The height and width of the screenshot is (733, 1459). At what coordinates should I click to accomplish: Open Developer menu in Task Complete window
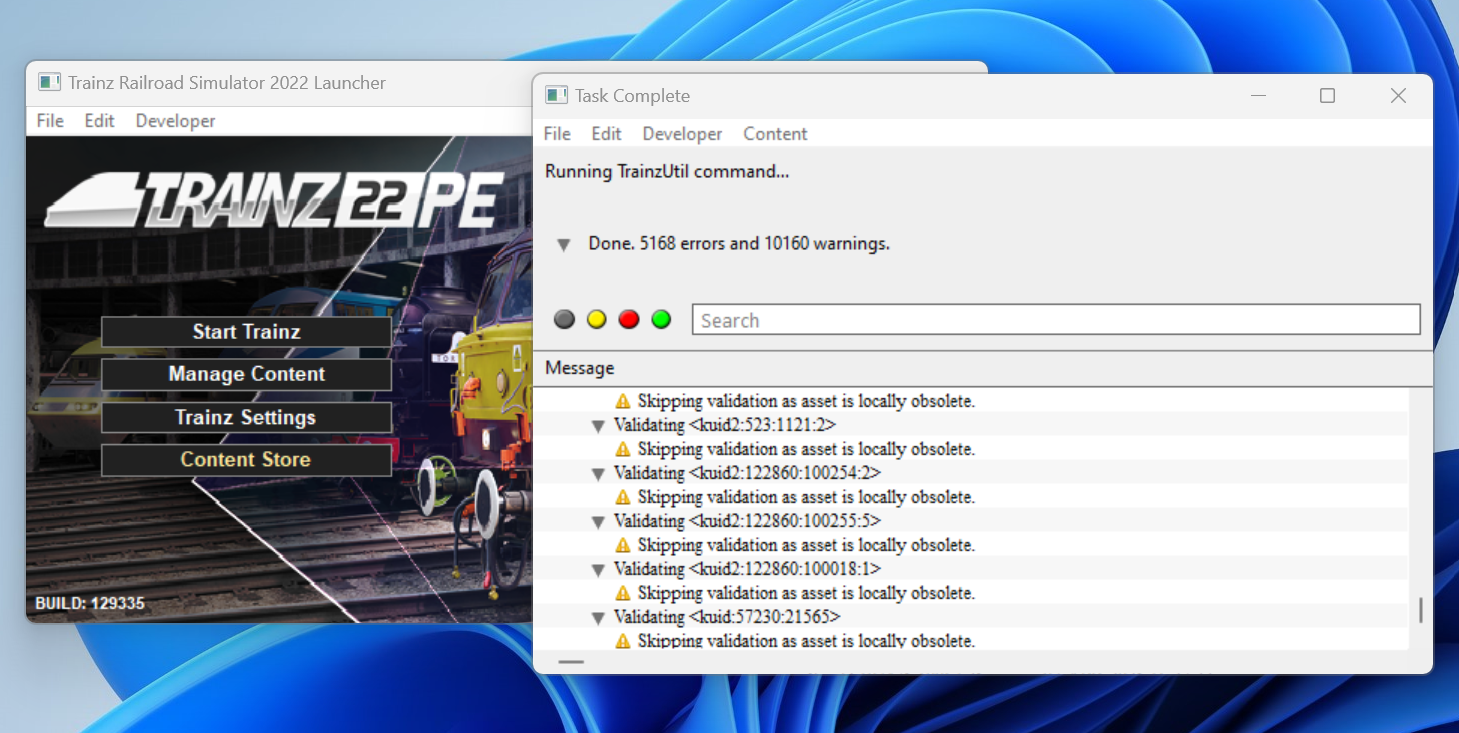click(682, 134)
